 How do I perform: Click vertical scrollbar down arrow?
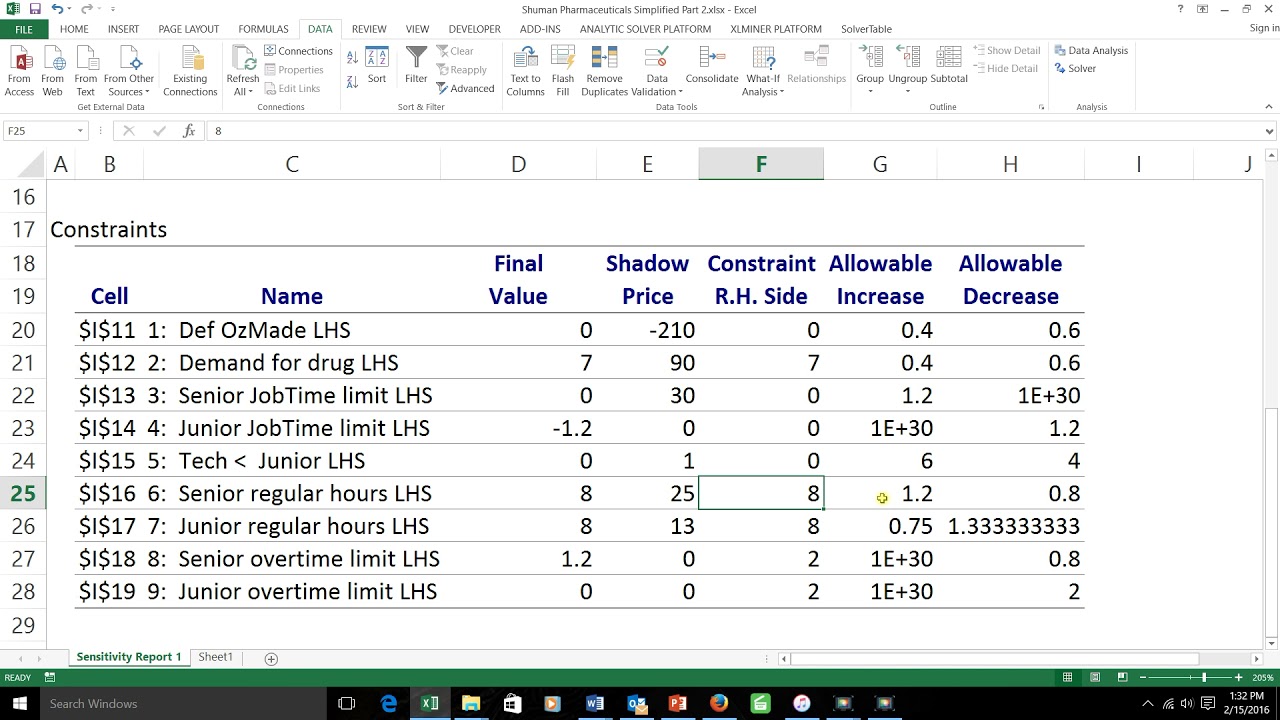click(x=1271, y=642)
